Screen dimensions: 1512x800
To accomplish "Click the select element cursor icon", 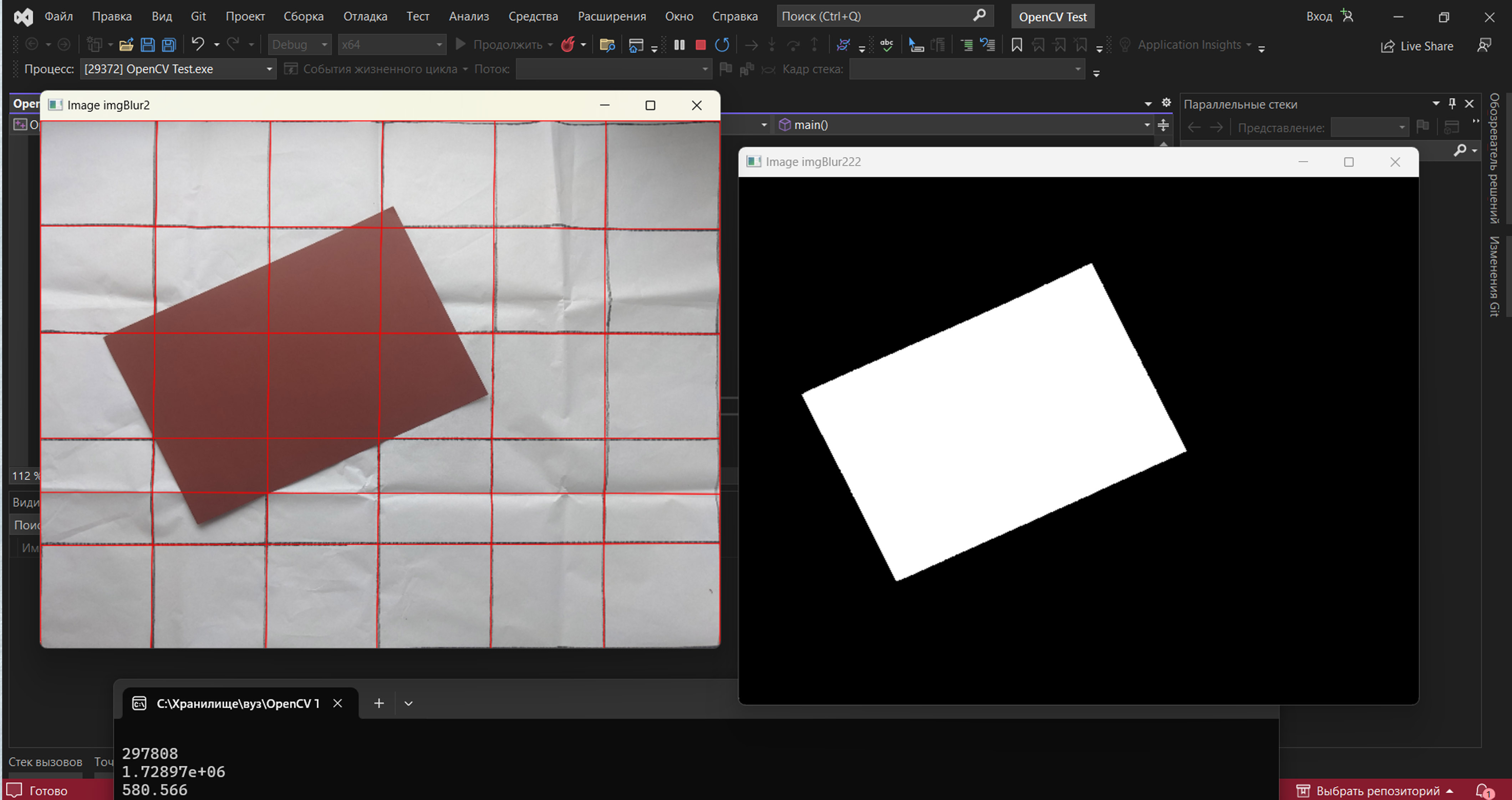I will pos(916,45).
